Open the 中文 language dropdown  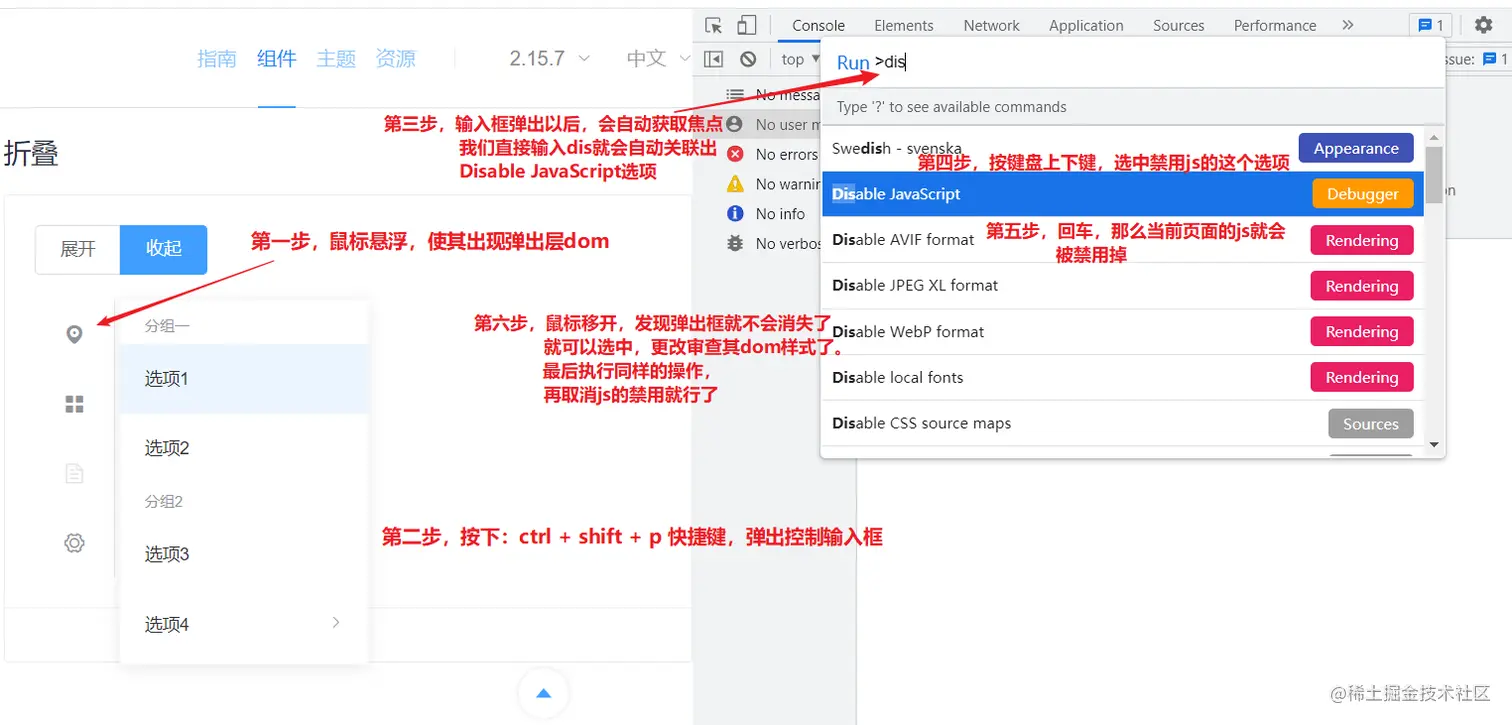(x=658, y=59)
